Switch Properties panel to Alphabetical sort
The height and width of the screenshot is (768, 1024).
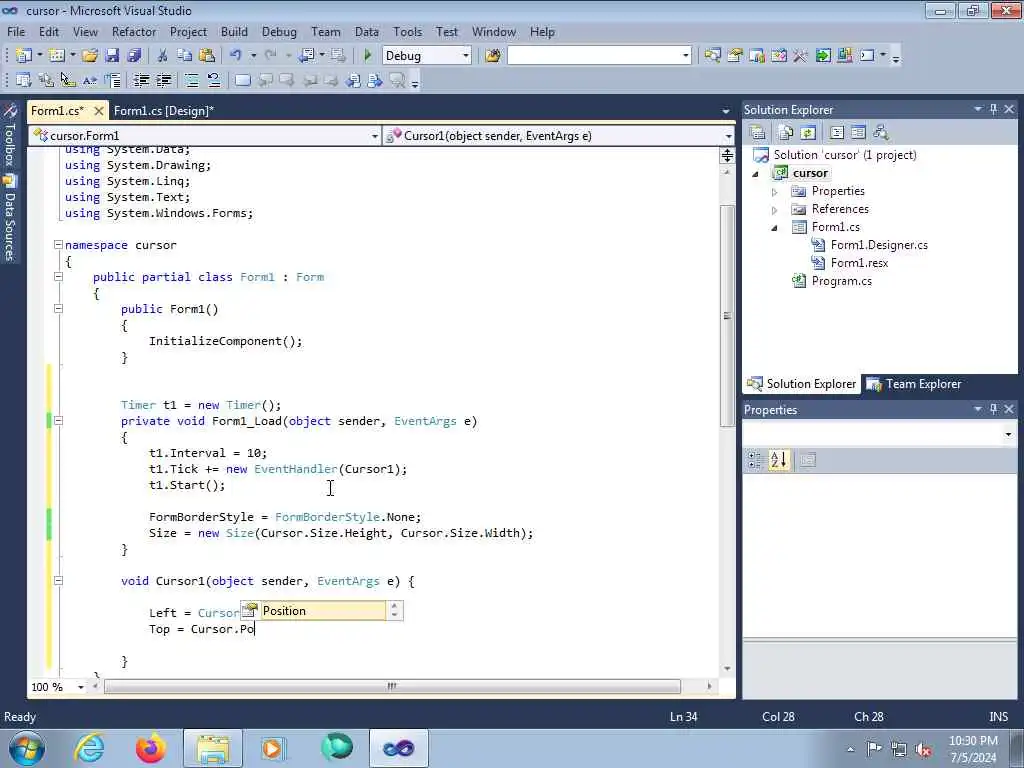pyautogui.click(x=778, y=460)
